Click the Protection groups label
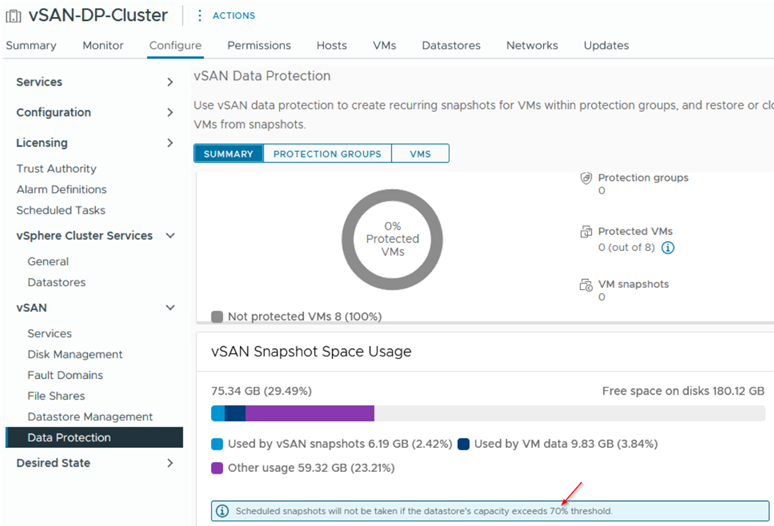Viewport: 774px width, 526px height. (x=643, y=178)
